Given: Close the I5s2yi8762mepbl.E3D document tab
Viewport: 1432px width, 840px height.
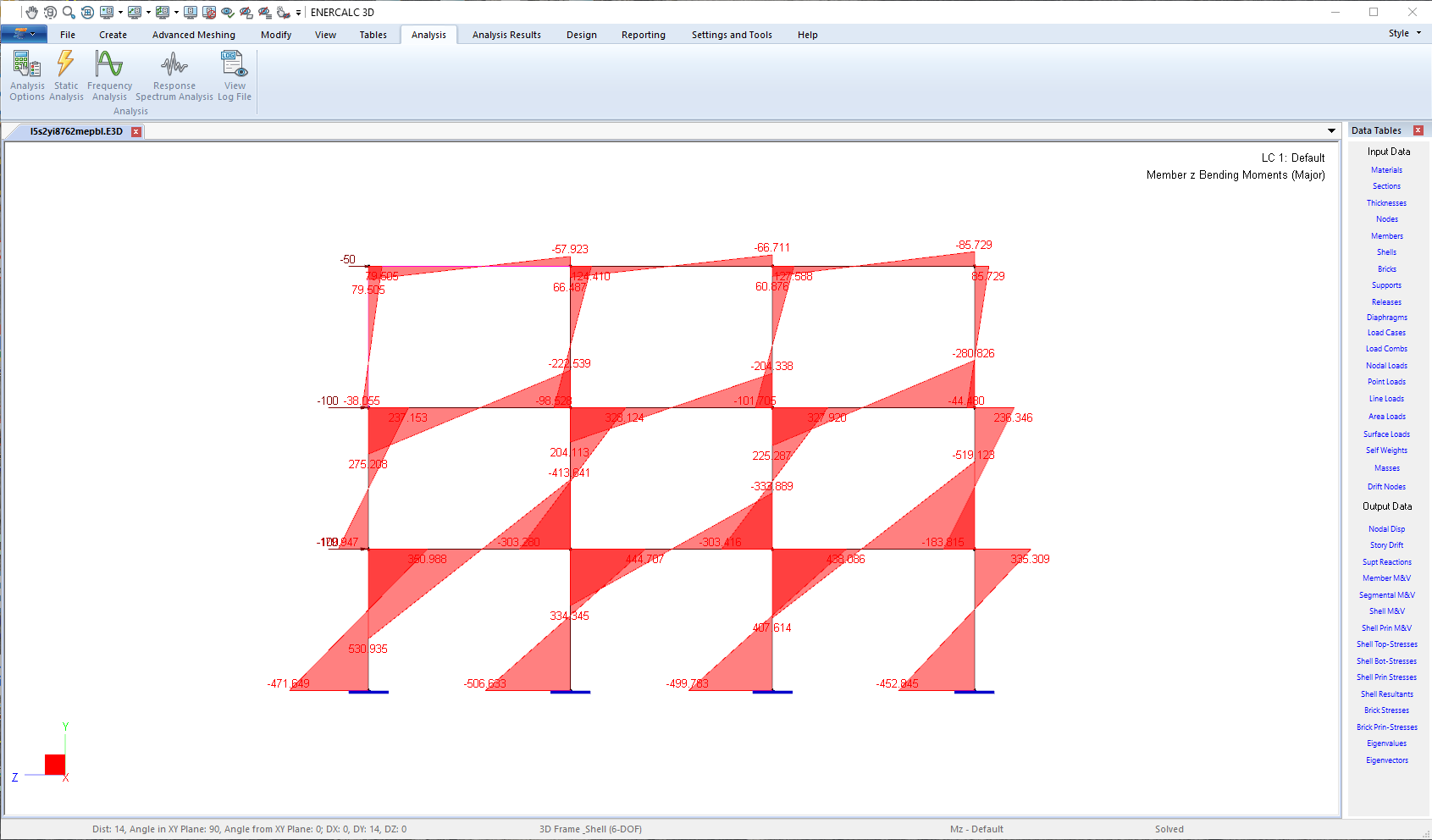Looking at the screenshot, I should tap(136, 131).
